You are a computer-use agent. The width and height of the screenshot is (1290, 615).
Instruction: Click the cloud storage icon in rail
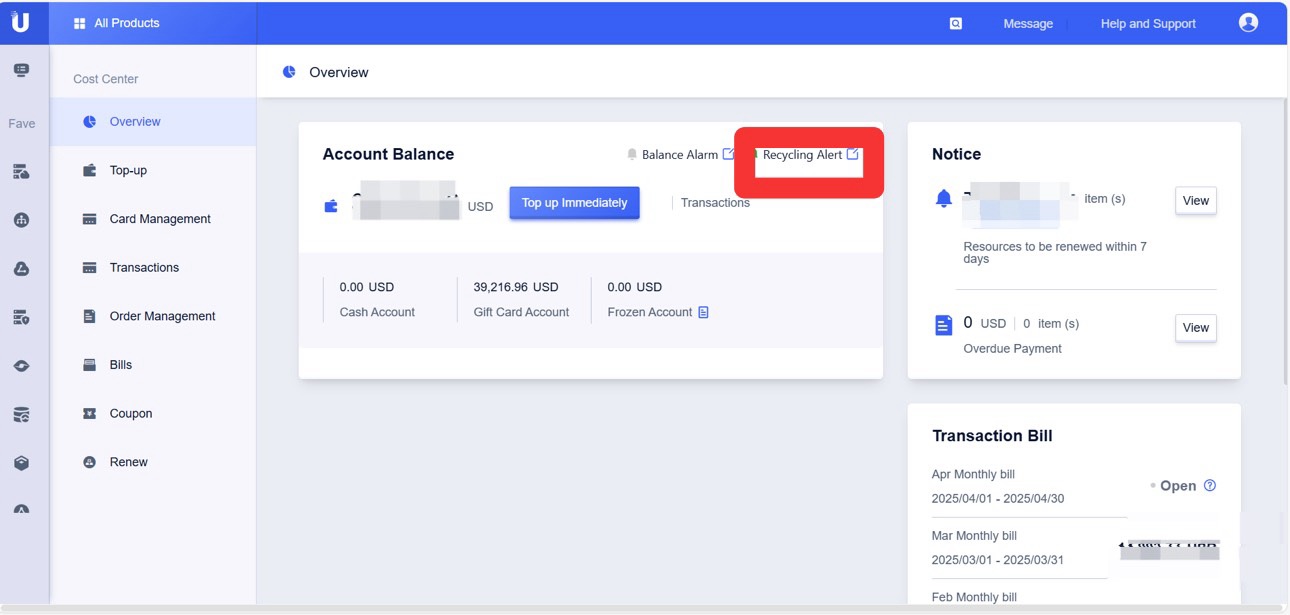tap(21, 269)
